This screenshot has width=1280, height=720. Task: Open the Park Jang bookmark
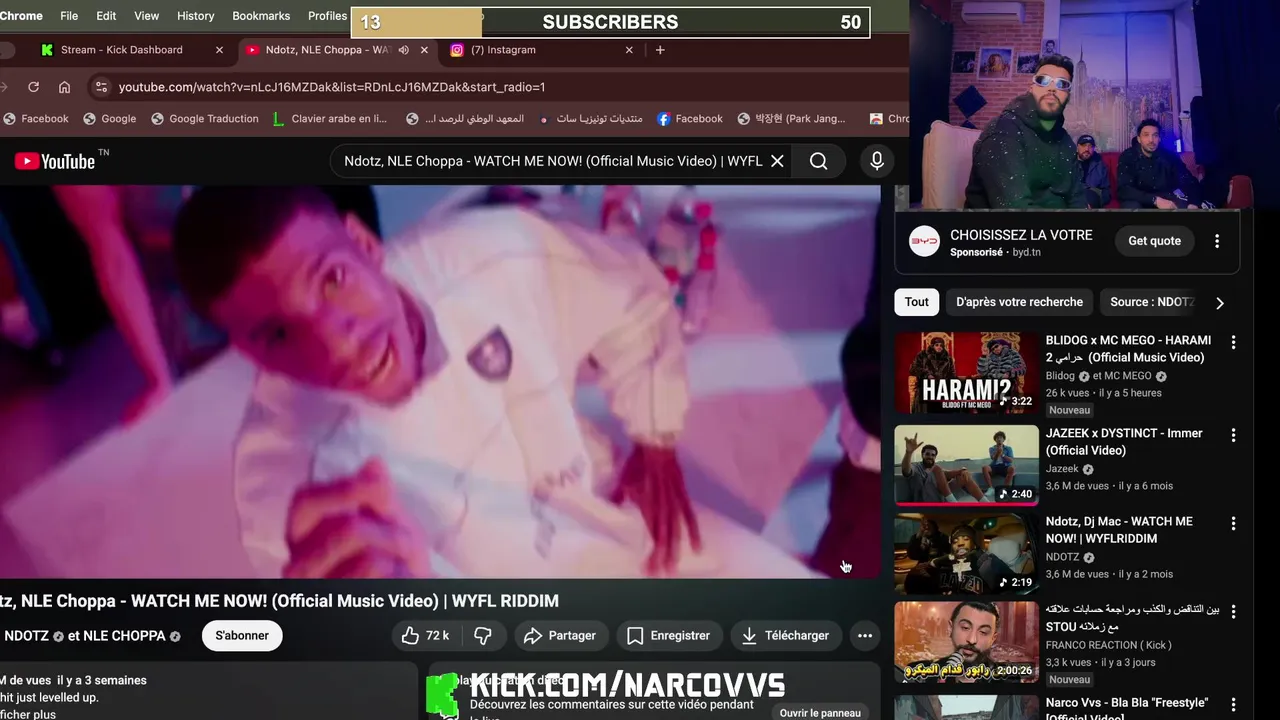[791, 119]
